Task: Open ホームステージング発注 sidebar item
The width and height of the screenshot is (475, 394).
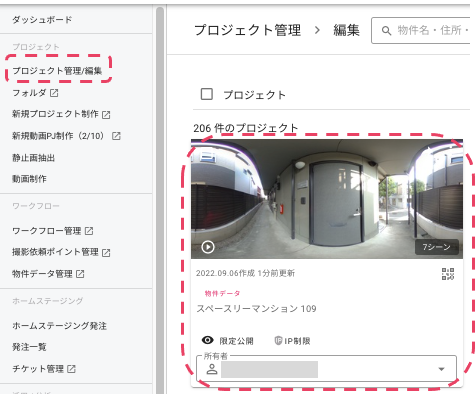Action: click(59, 326)
